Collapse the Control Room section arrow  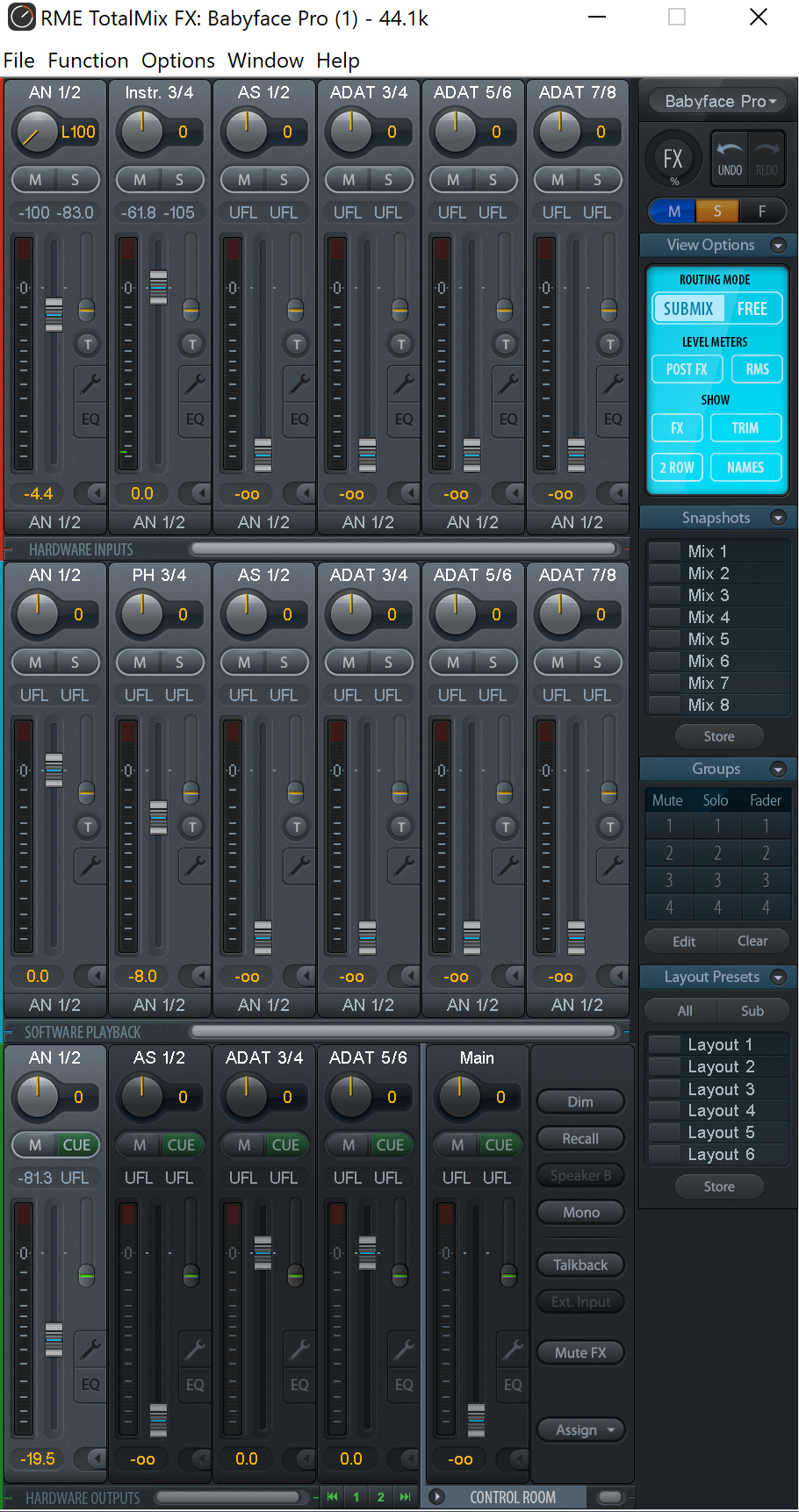coord(437,1497)
